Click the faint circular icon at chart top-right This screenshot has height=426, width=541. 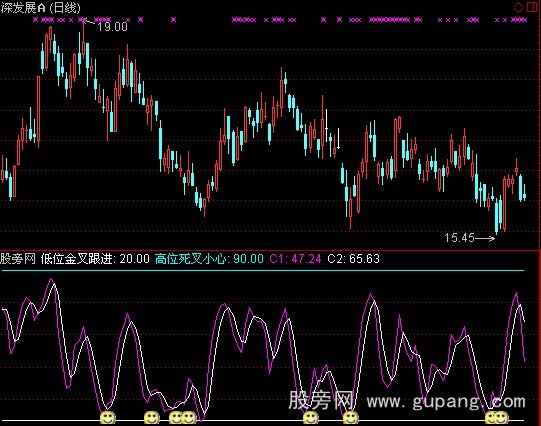click(519, 8)
